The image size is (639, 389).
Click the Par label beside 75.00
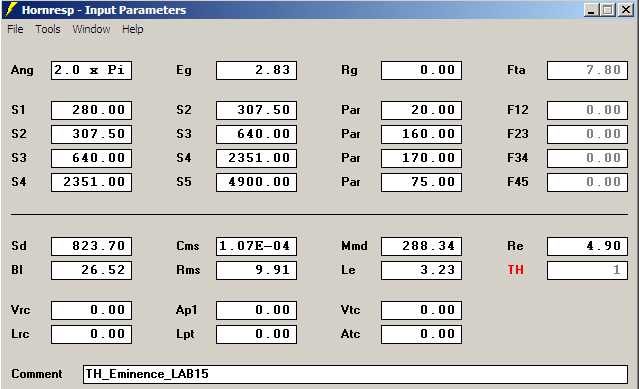(351, 182)
